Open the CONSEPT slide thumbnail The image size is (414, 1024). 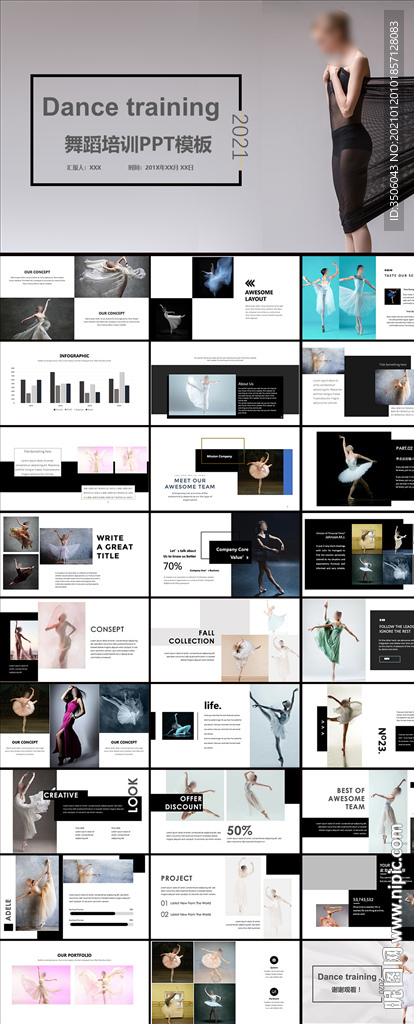[74, 640]
